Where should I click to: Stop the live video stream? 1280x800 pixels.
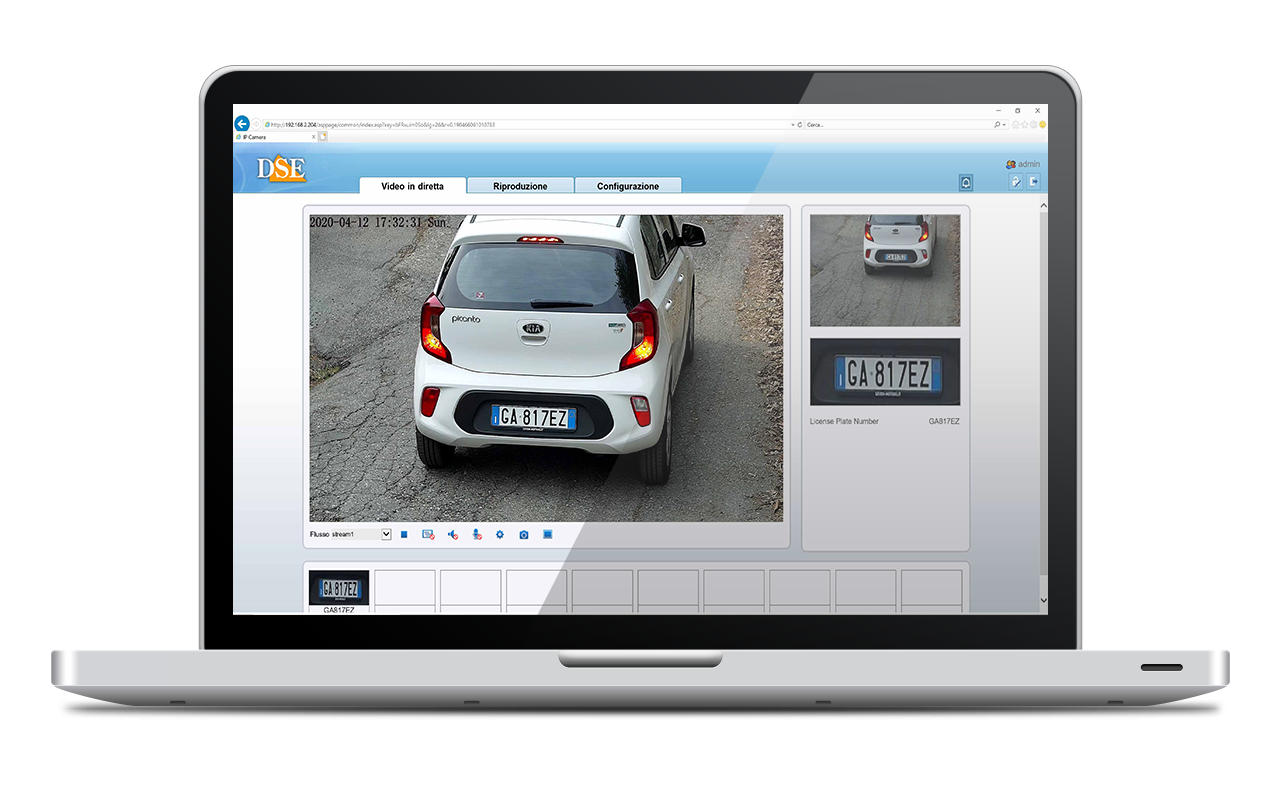pos(404,535)
